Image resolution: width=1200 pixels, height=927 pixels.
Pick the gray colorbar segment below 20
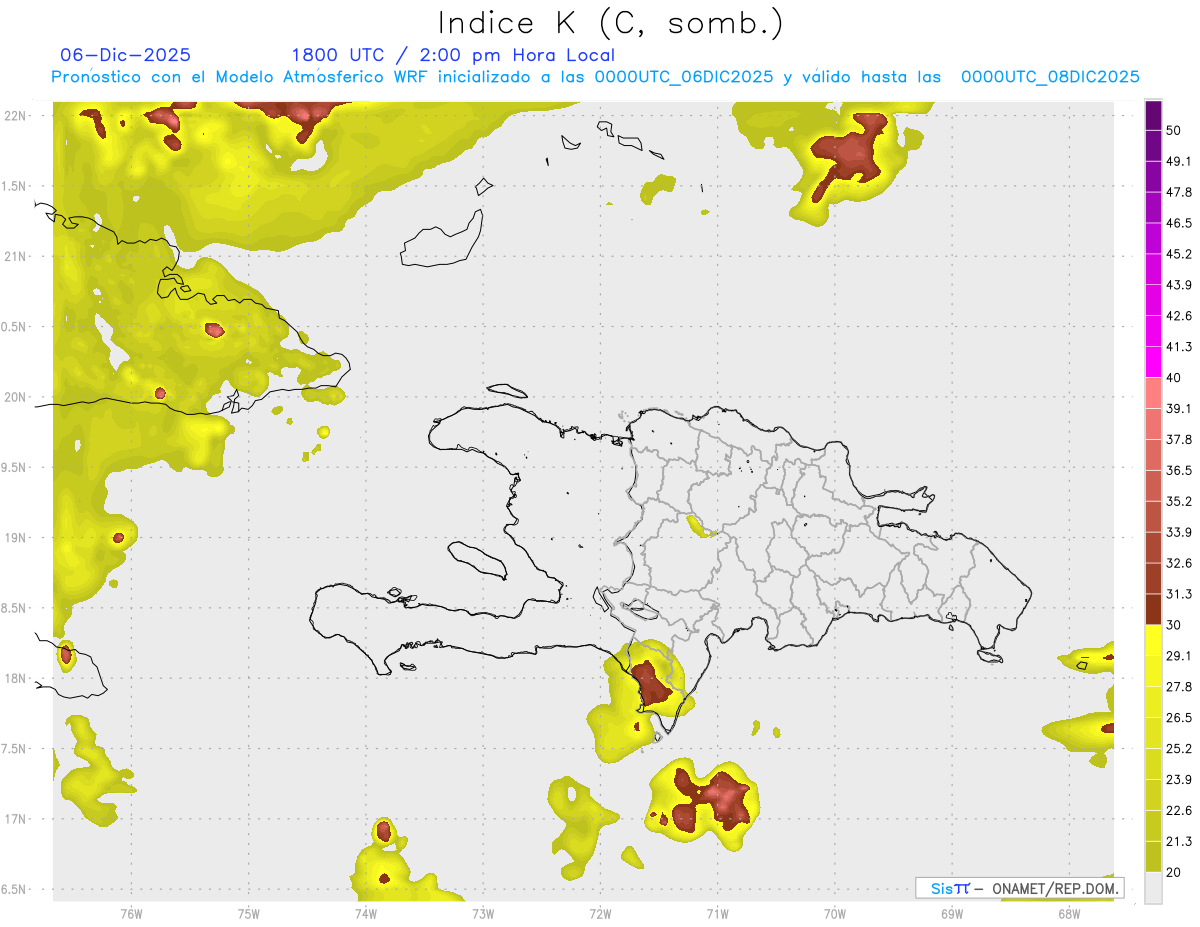pos(1153,887)
